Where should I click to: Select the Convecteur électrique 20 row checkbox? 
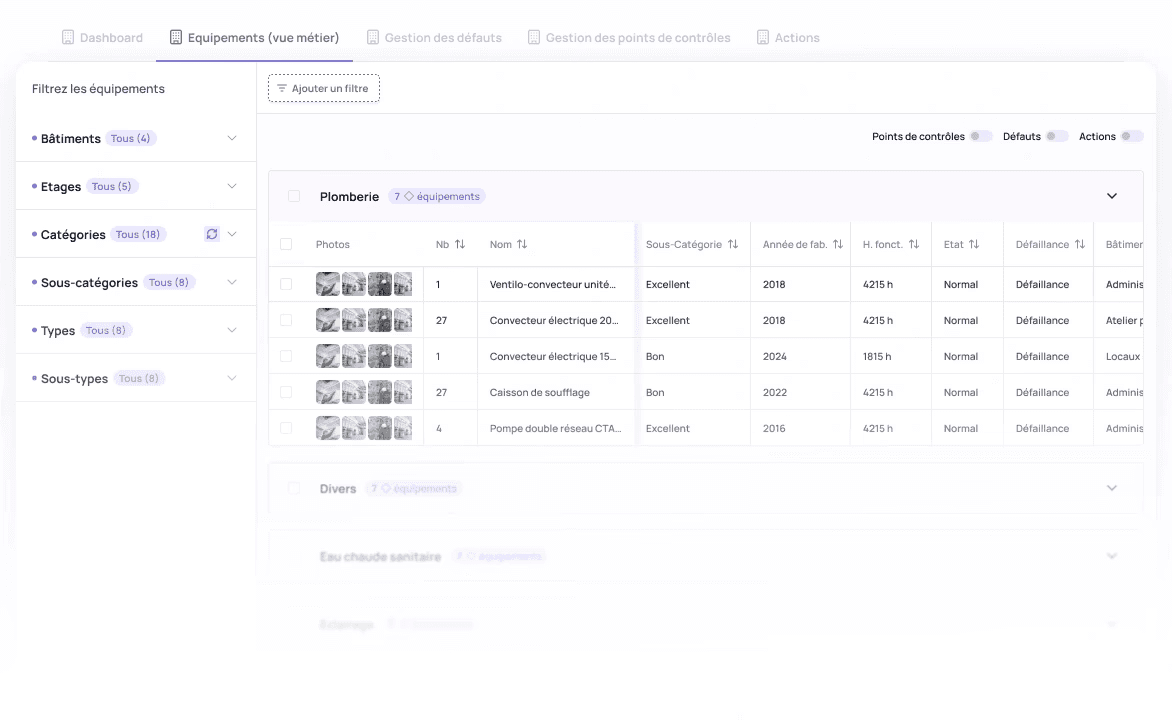pos(286,320)
